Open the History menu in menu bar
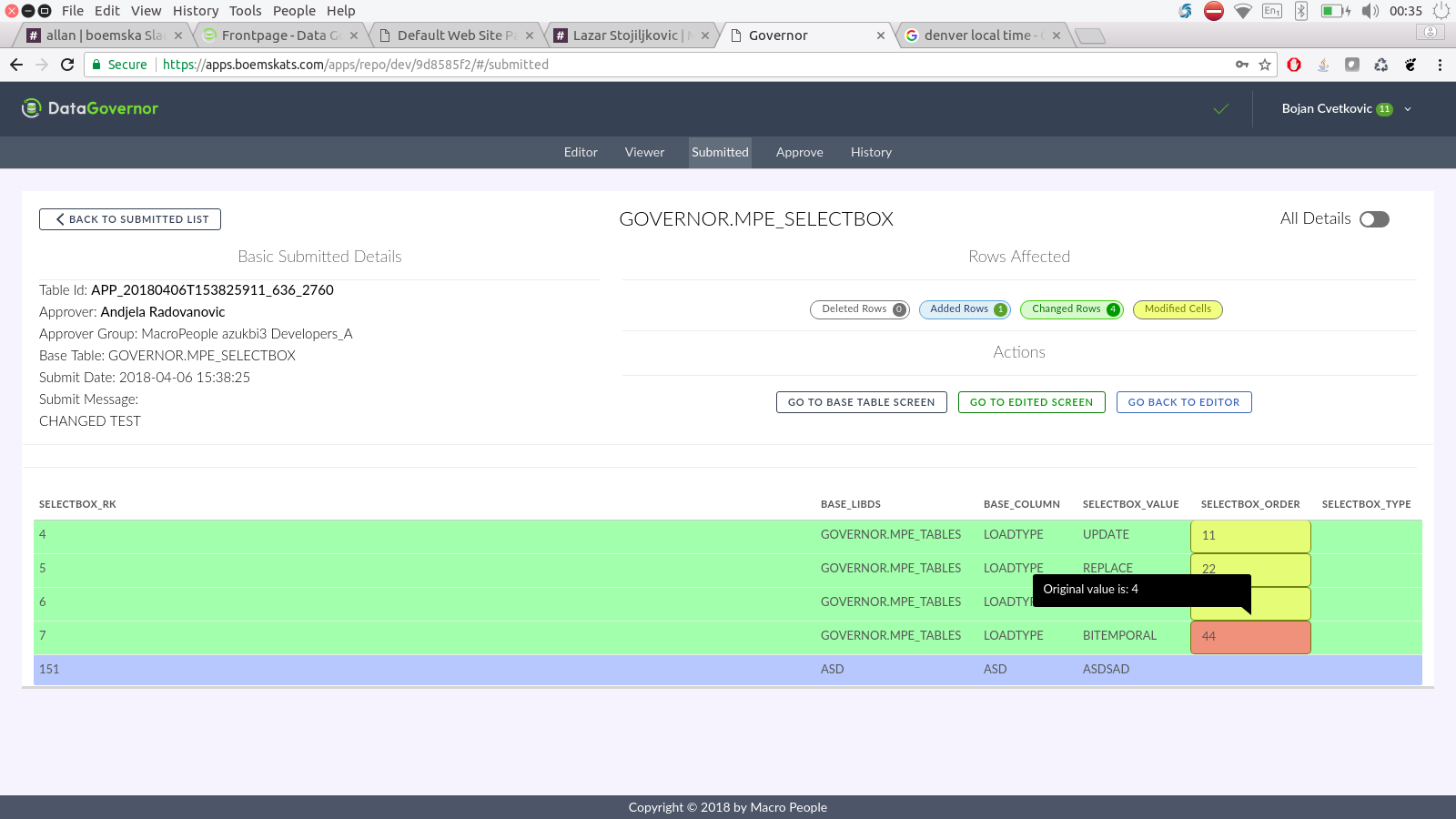Screen dimensions: 1456x819 point(196,11)
